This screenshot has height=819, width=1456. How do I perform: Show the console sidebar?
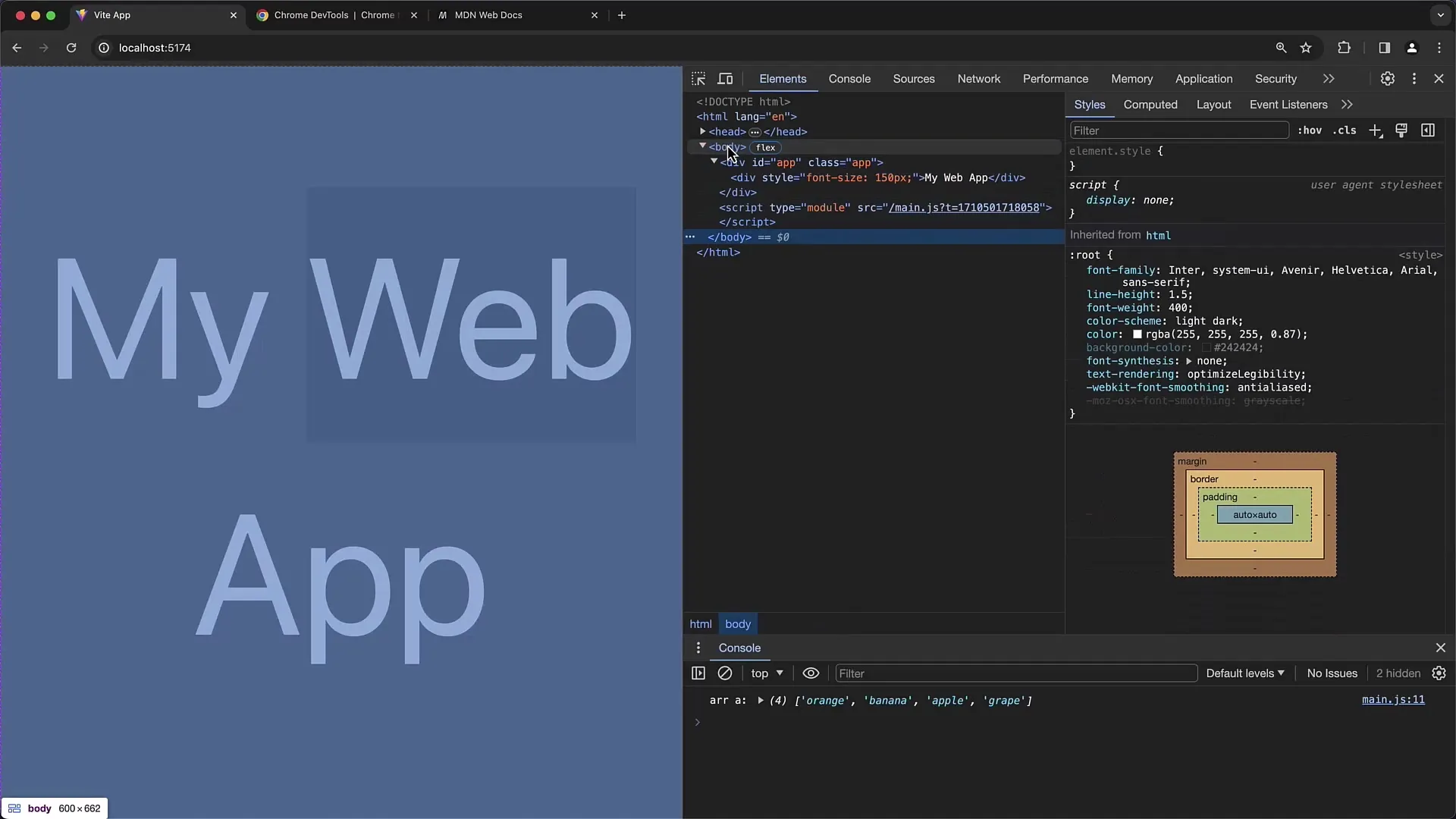coord(698,673)
